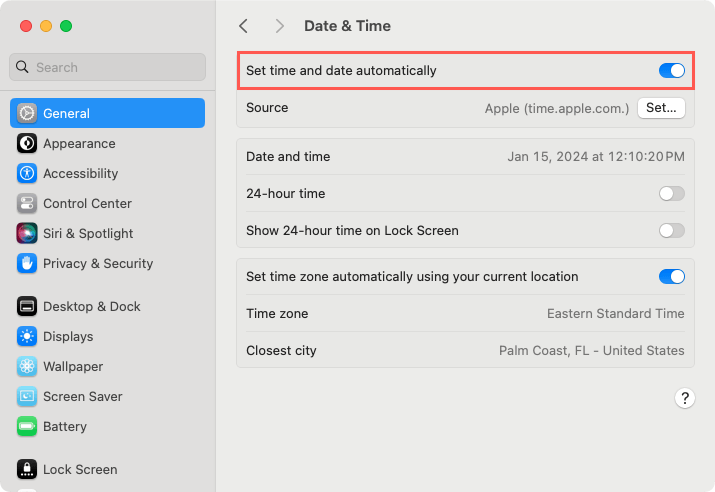Select the Accessibility icon in sidebar

(27, 173)
